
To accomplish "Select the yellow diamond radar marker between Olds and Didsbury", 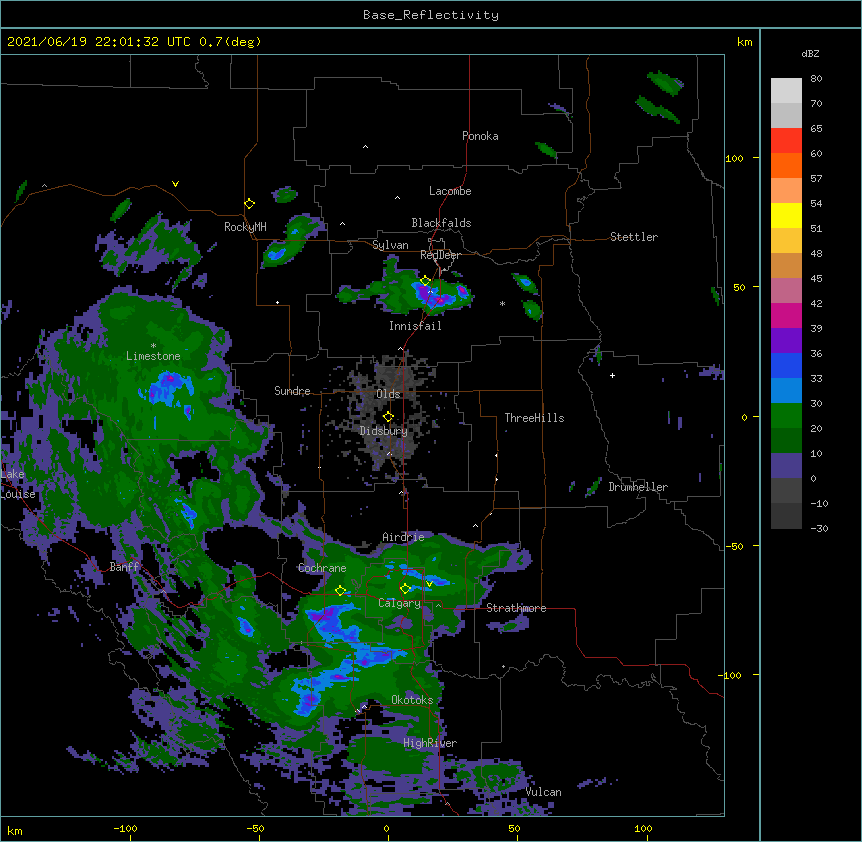I will tap(388, 417).
